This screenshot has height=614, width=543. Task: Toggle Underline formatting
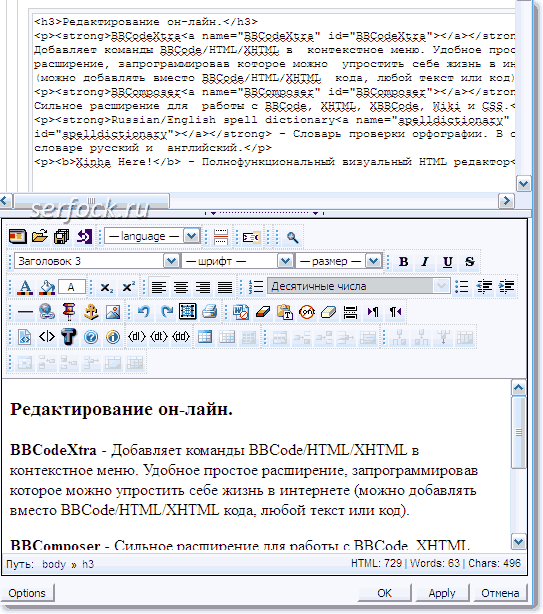(447, 261)
